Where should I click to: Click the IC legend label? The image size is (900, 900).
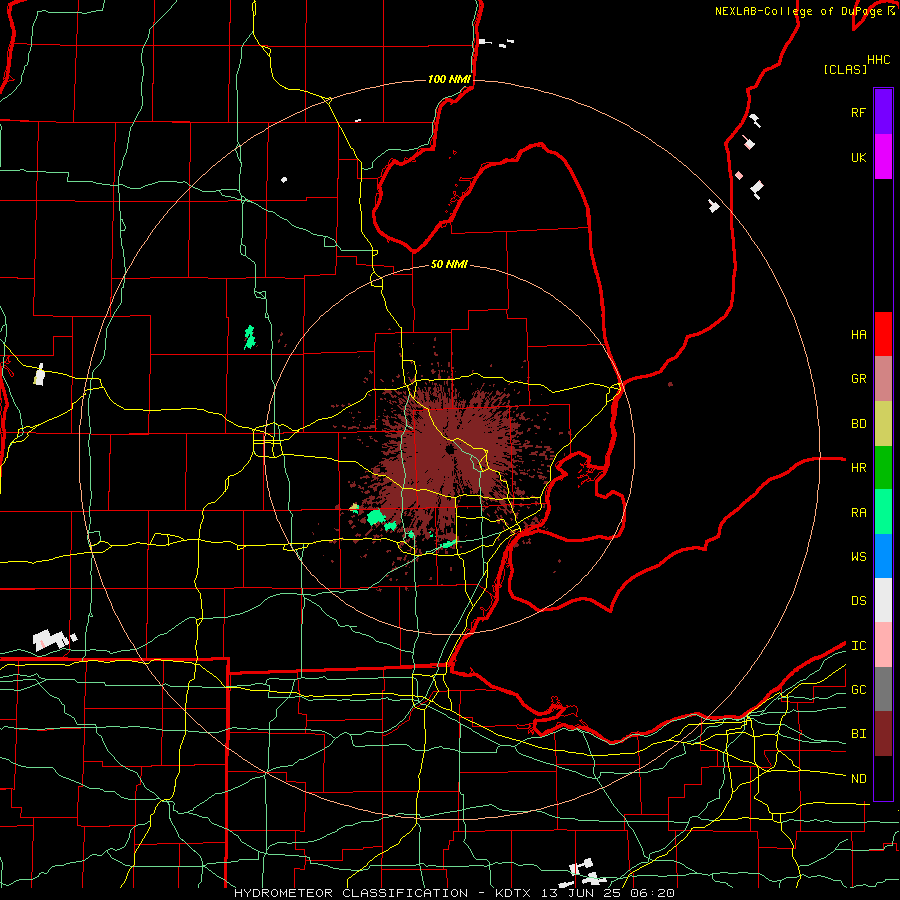[x=858, y=645]
